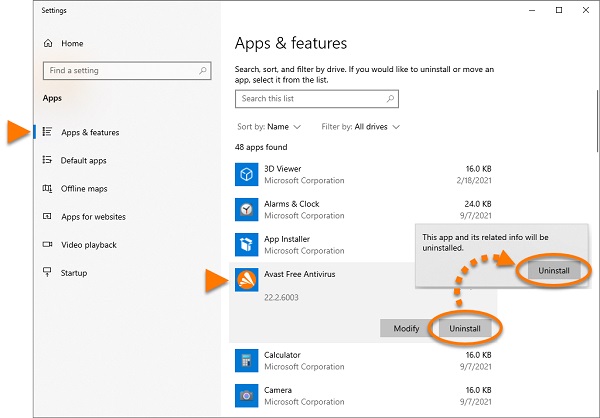Select the Avast Free Antivirus name

(x=300, y=274)
